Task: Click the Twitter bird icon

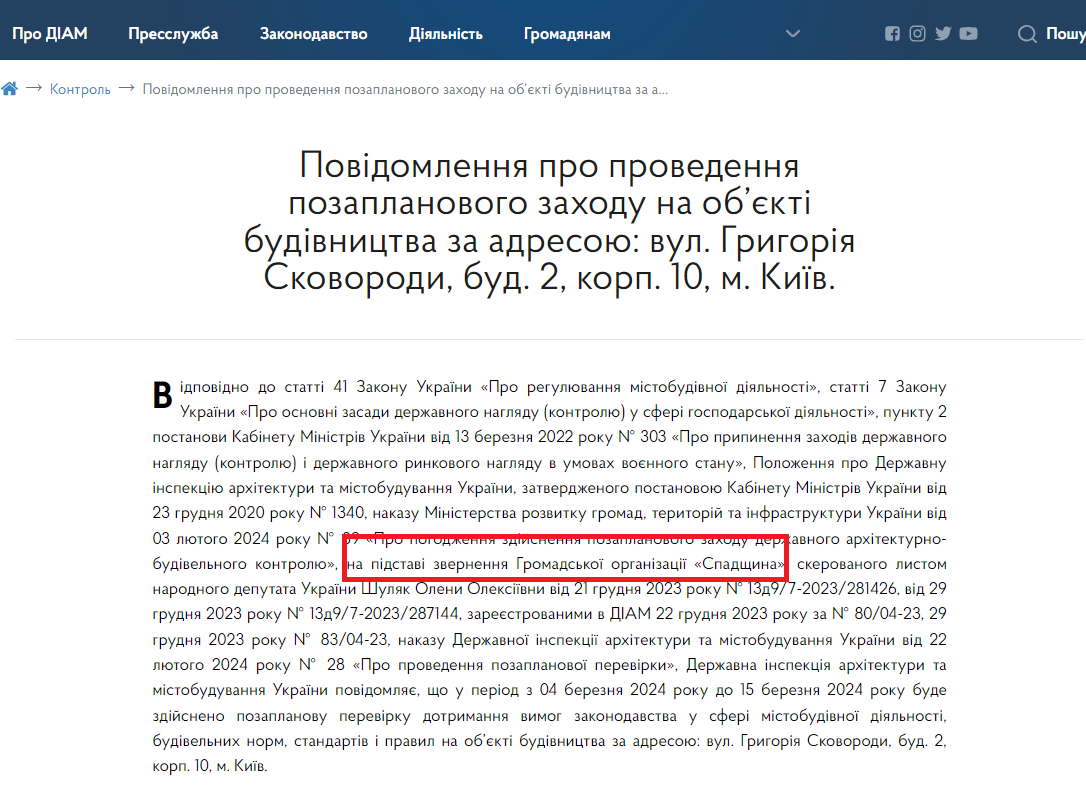Action: (943, 34)
